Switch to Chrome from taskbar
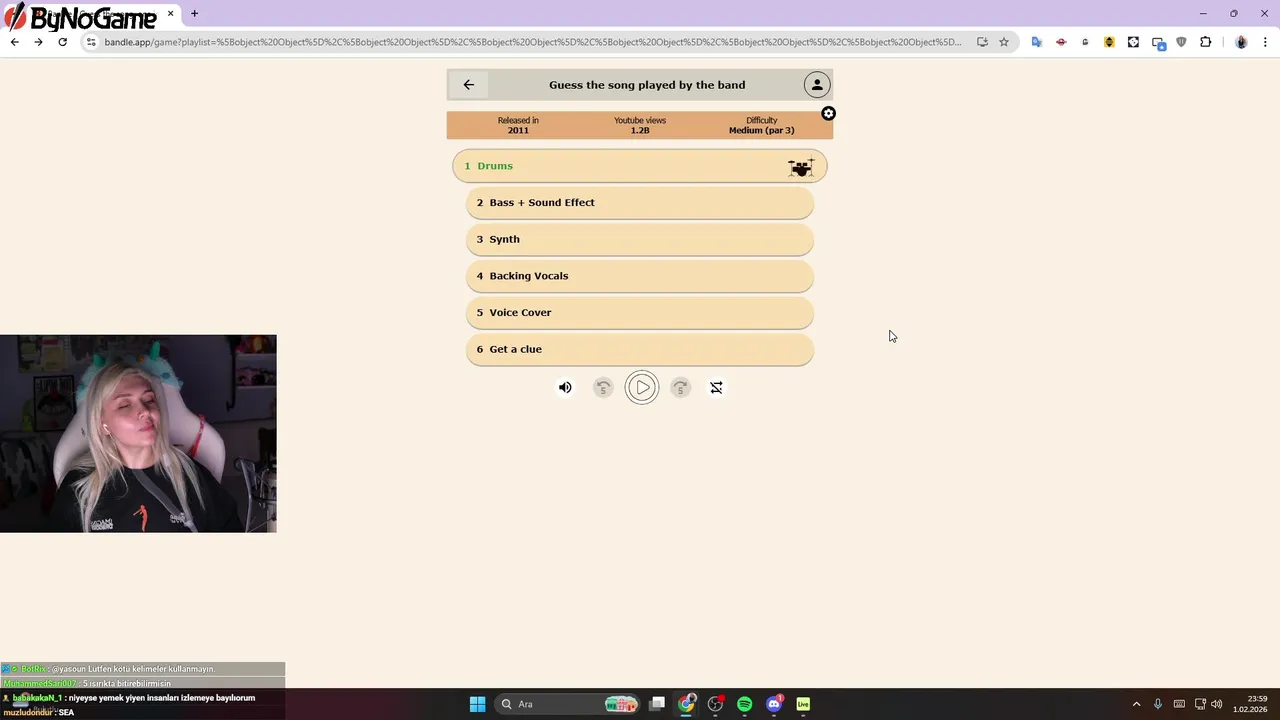The image size is (1280, 720). click(x=686, y=704)
